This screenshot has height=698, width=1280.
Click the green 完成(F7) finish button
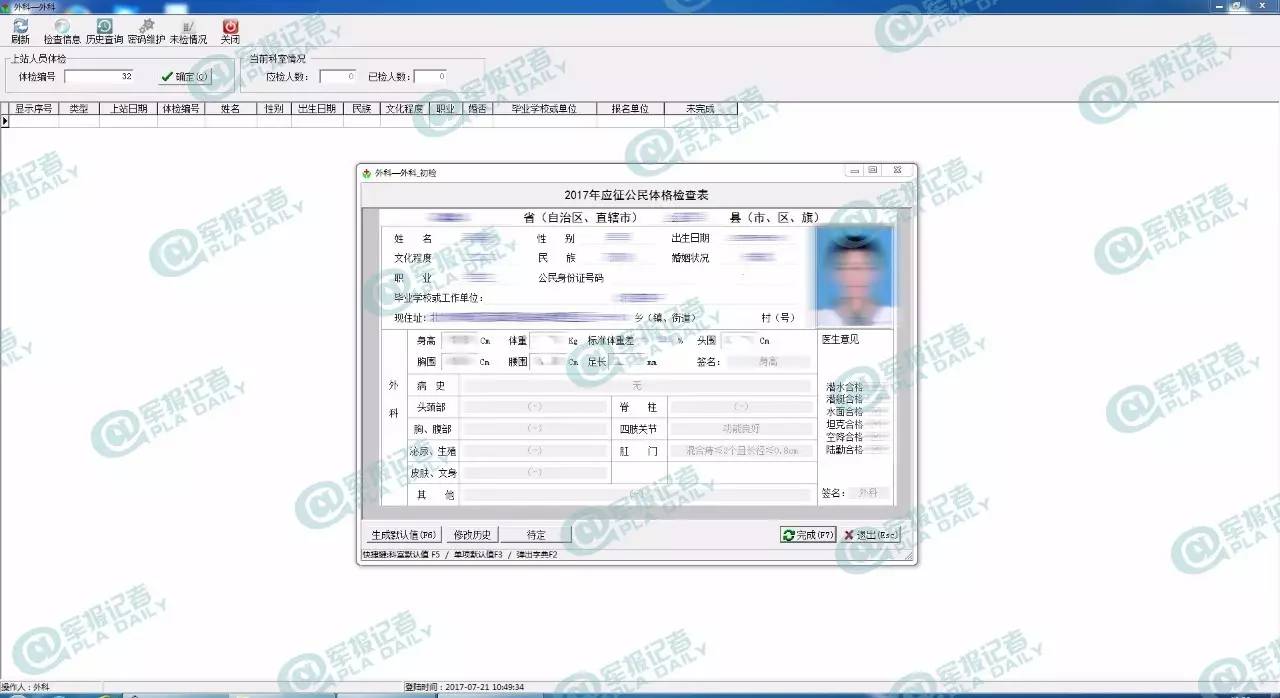tap(807, 535)
